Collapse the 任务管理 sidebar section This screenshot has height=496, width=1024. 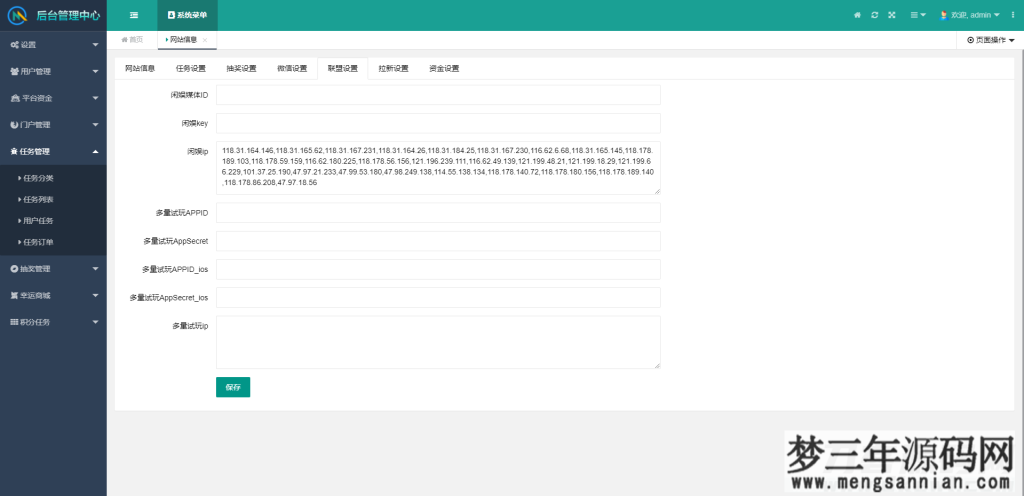tap(53, 152)
